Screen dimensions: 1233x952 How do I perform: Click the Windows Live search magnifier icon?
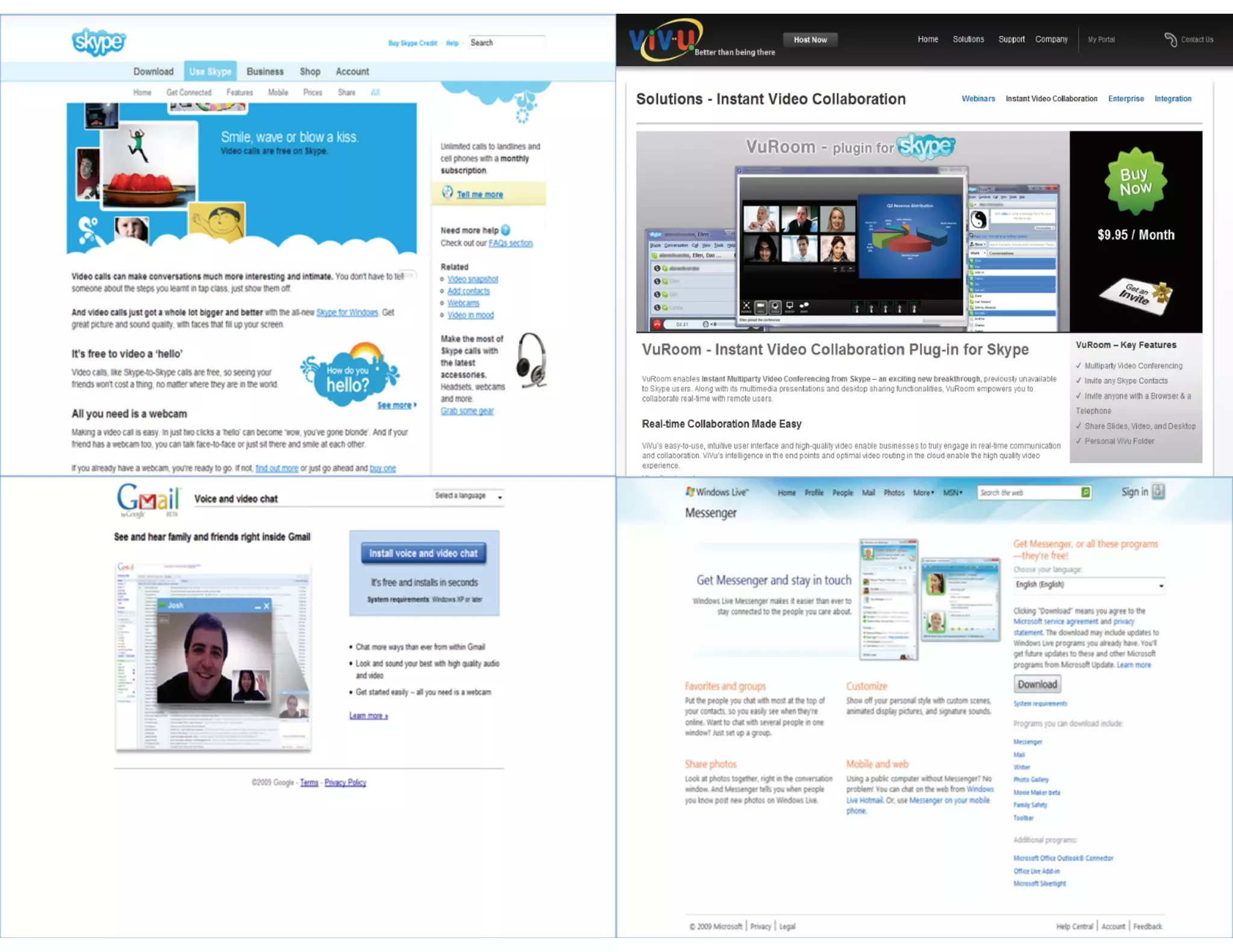[x=1085, y=492]
